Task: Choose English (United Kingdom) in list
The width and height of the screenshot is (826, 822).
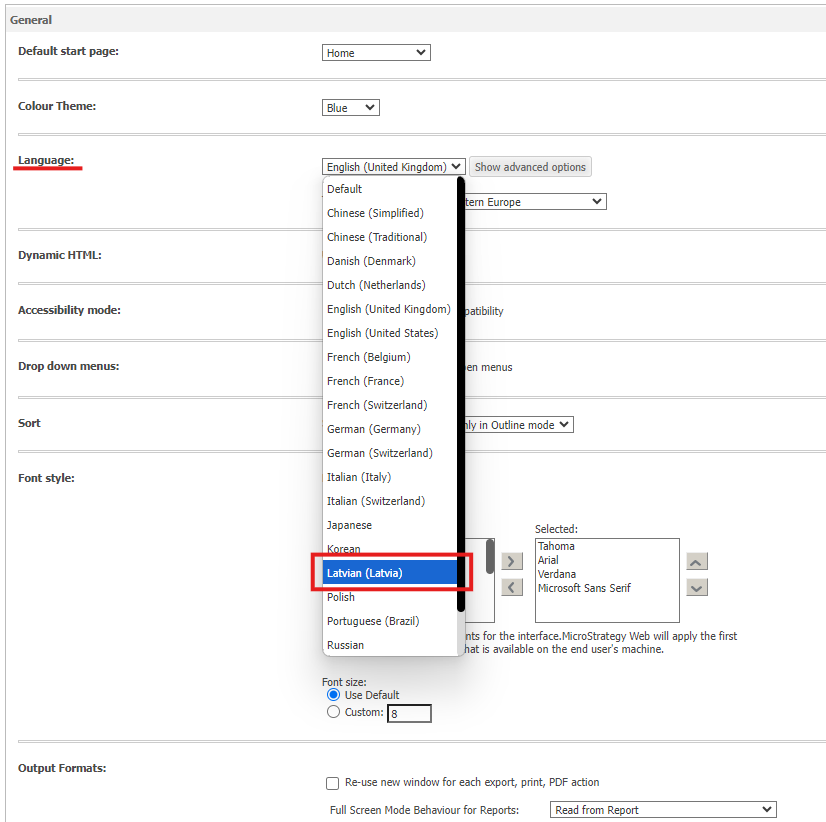Action: point(390,309)
